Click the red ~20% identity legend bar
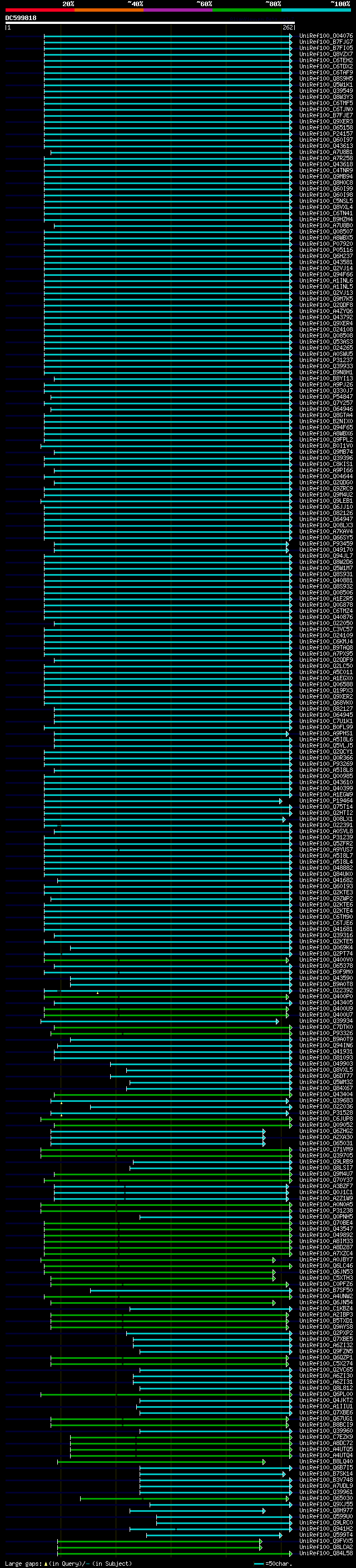Image resolution: width=356 pixels, height=1568 pixels. coord(40,11)
